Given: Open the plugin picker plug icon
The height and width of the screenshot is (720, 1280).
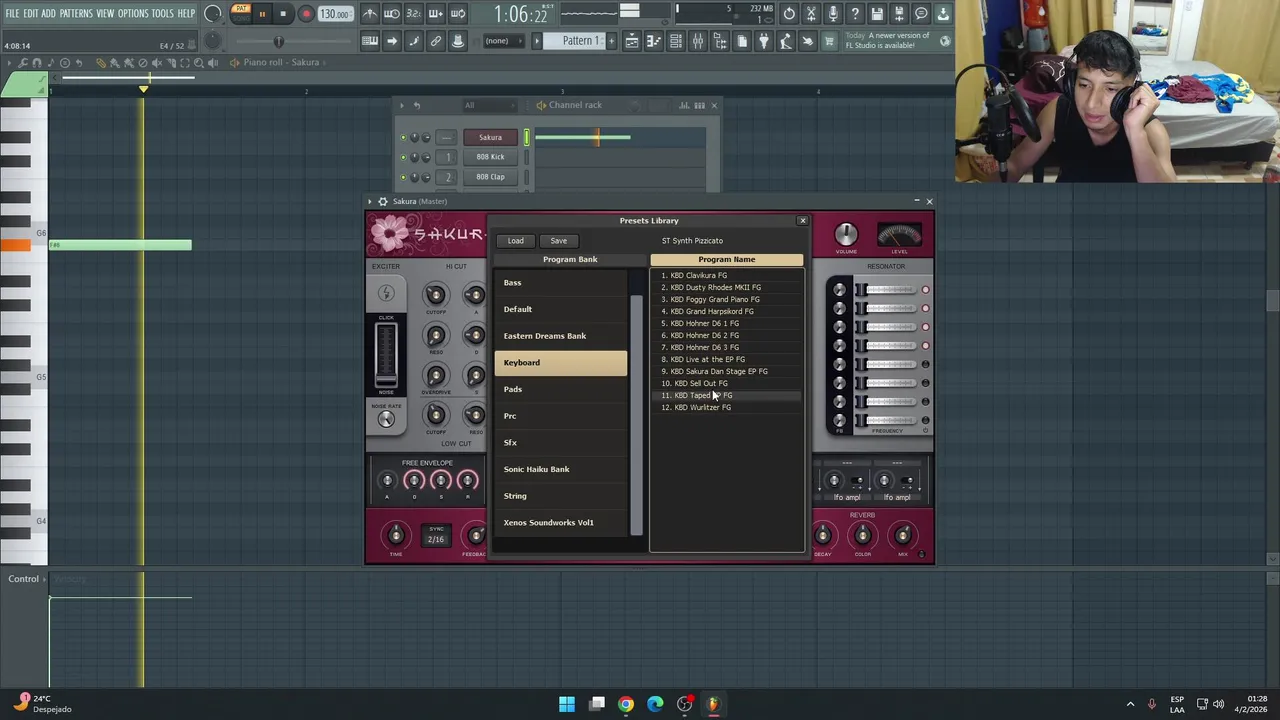Looking at the screenshot, I should 764,41.
